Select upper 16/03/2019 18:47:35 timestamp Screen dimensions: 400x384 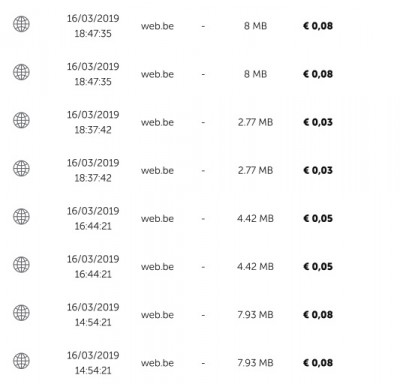pos(93,26)
